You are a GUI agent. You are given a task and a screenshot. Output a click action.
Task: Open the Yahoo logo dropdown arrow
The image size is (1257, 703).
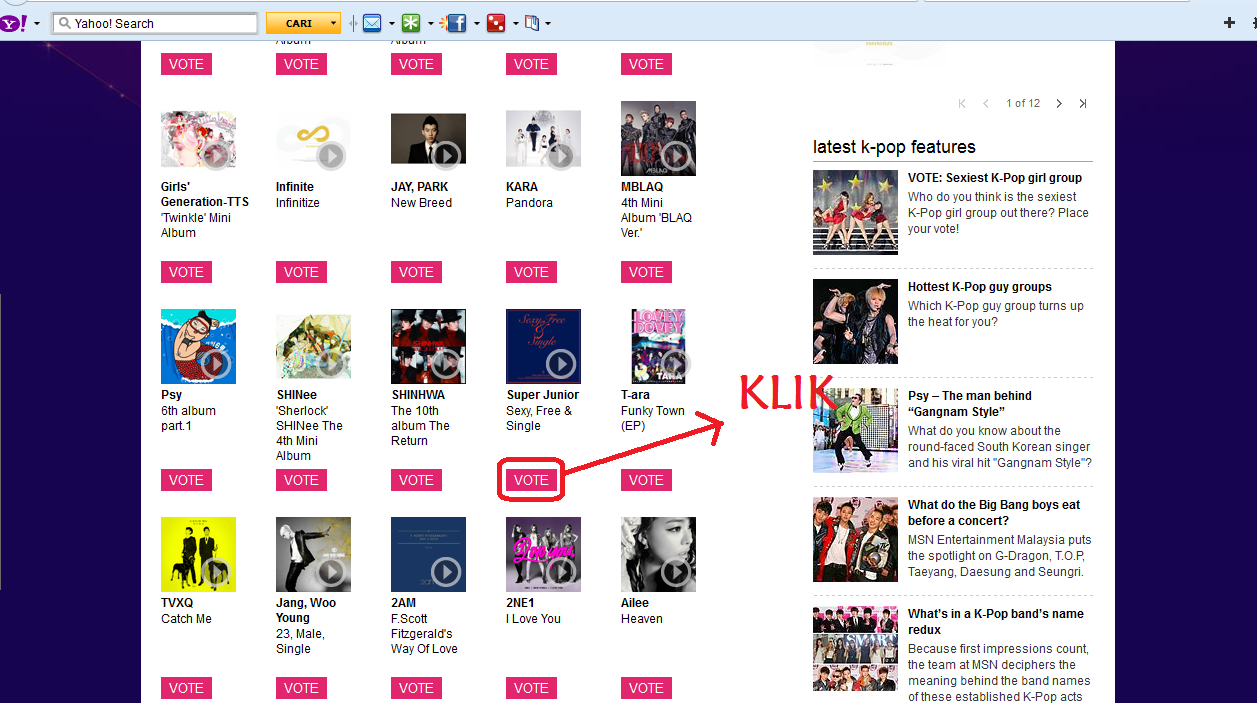37,23
